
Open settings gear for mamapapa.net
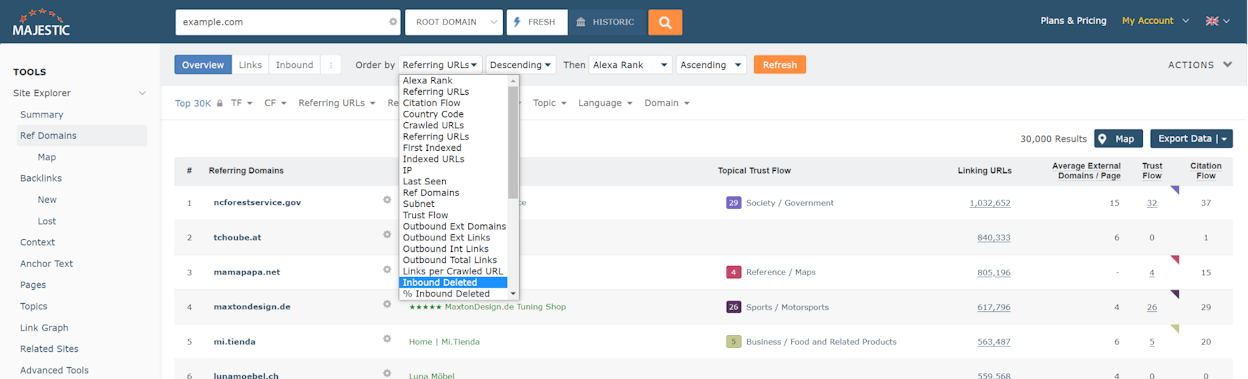387,270
